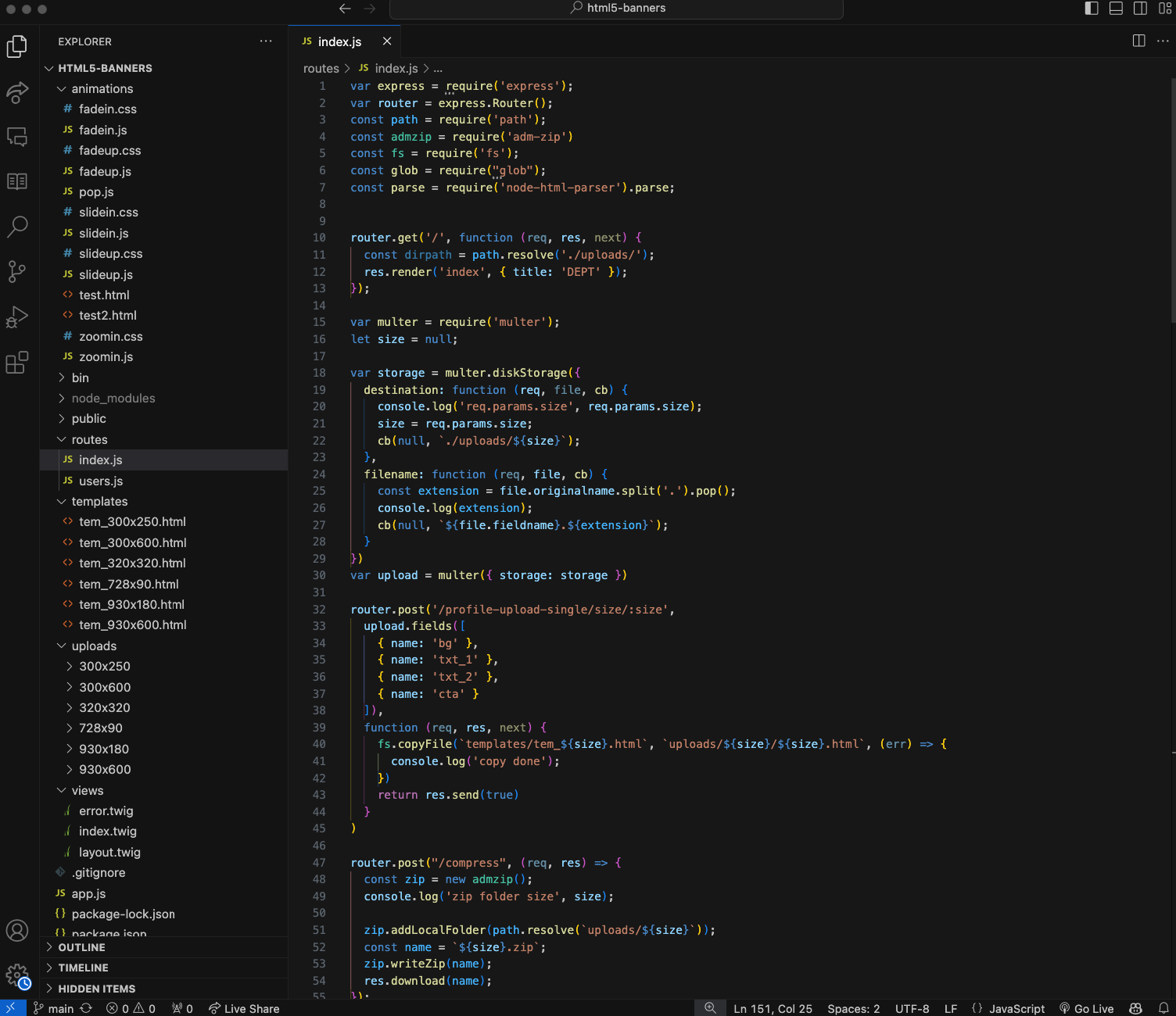Open package-lock.json file
The image size is (1176, 1016).
tap(164, 914)
